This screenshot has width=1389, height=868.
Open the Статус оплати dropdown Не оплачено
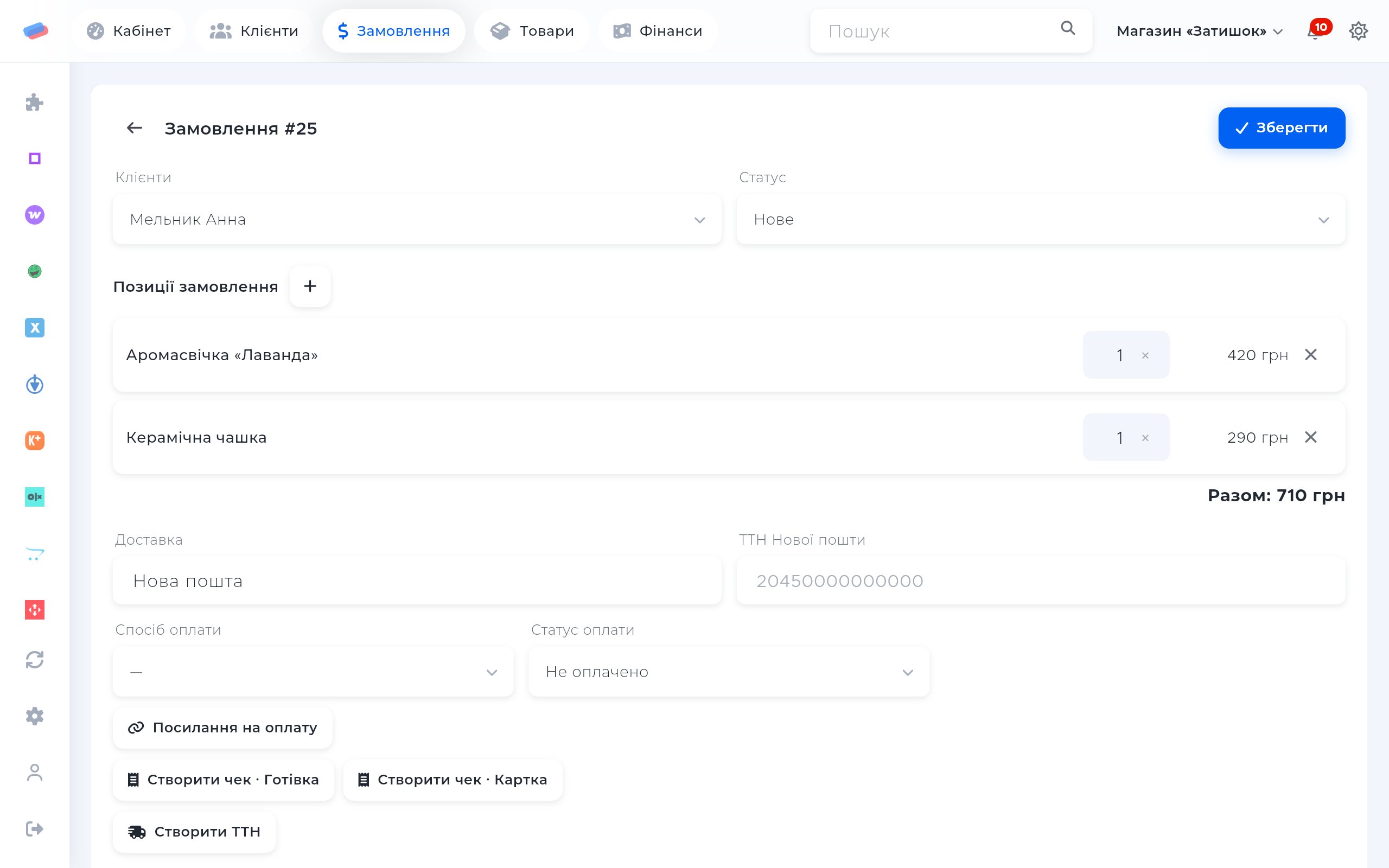729,672
